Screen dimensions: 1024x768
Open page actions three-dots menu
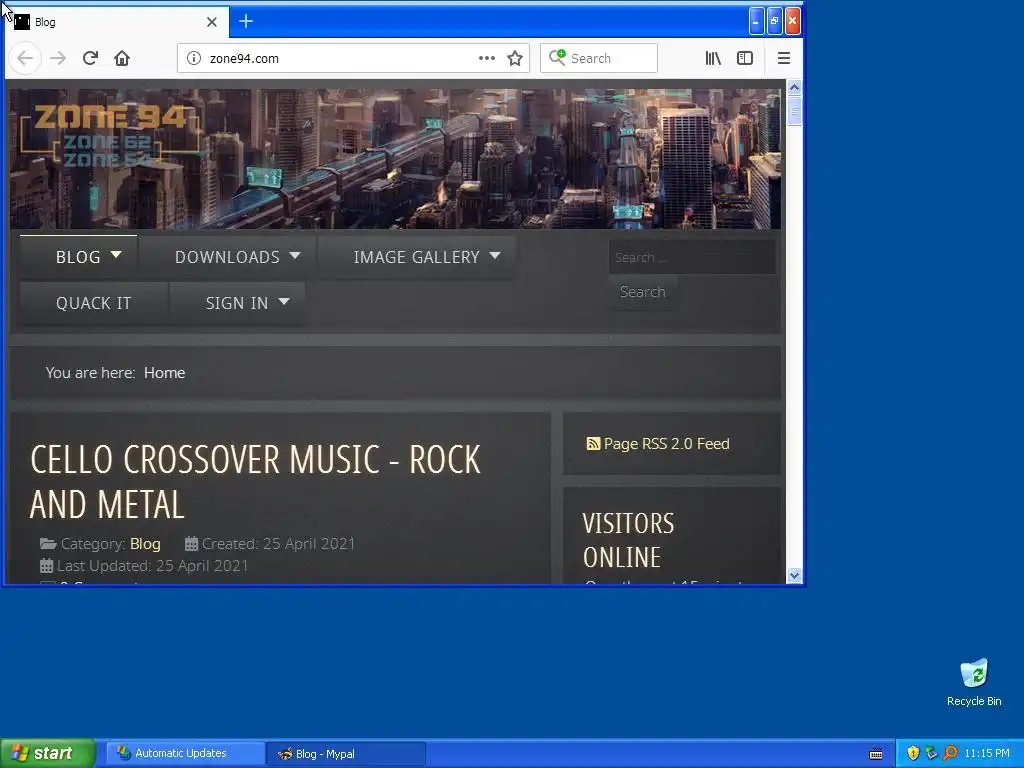[x=487, y=58]
